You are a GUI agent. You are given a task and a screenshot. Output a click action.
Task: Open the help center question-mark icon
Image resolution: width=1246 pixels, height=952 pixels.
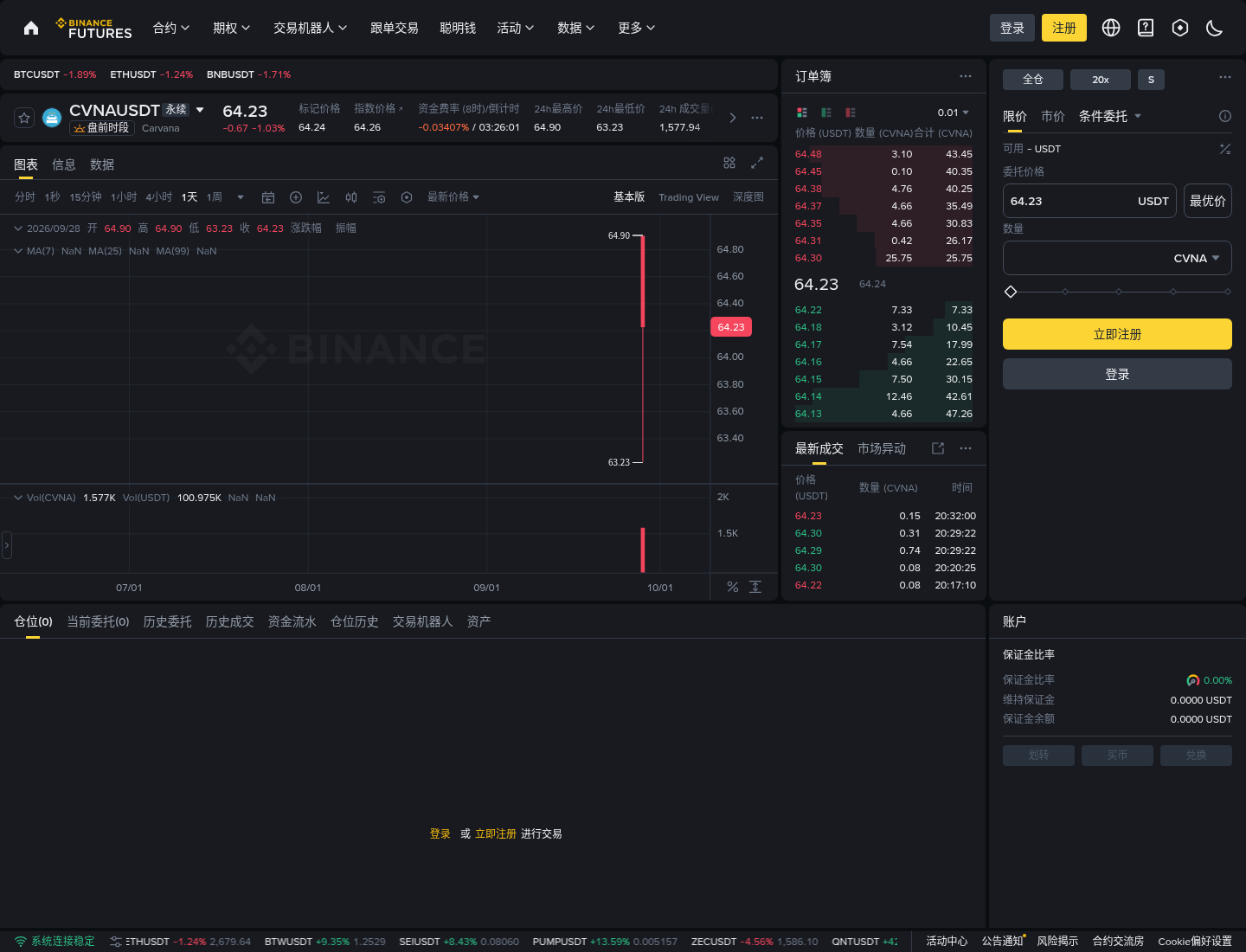click(1146, 28)
